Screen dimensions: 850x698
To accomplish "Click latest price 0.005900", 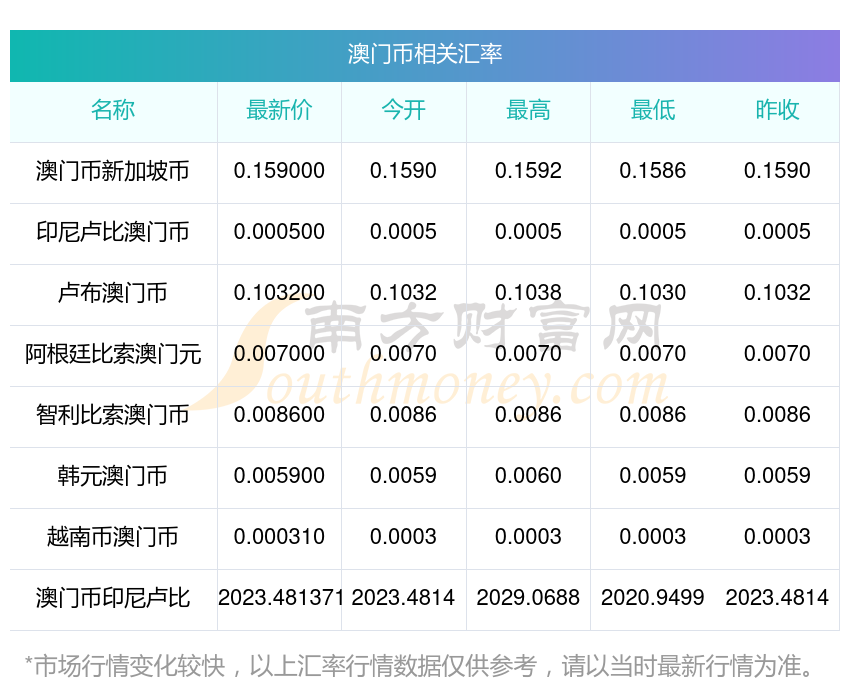I will [279, 476].
